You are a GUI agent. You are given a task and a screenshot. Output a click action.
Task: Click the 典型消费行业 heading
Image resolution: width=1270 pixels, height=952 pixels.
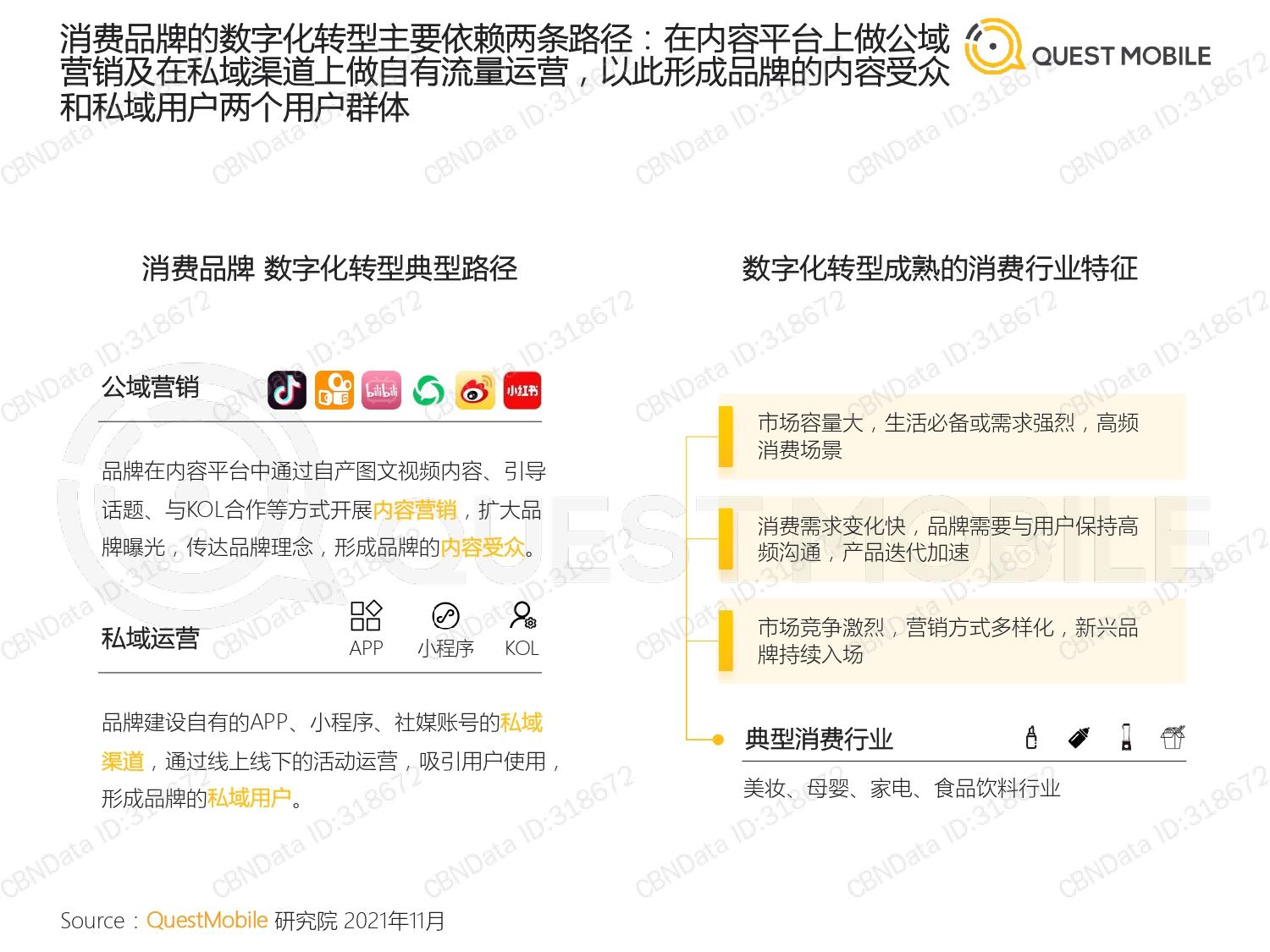(x=819, y=739)
